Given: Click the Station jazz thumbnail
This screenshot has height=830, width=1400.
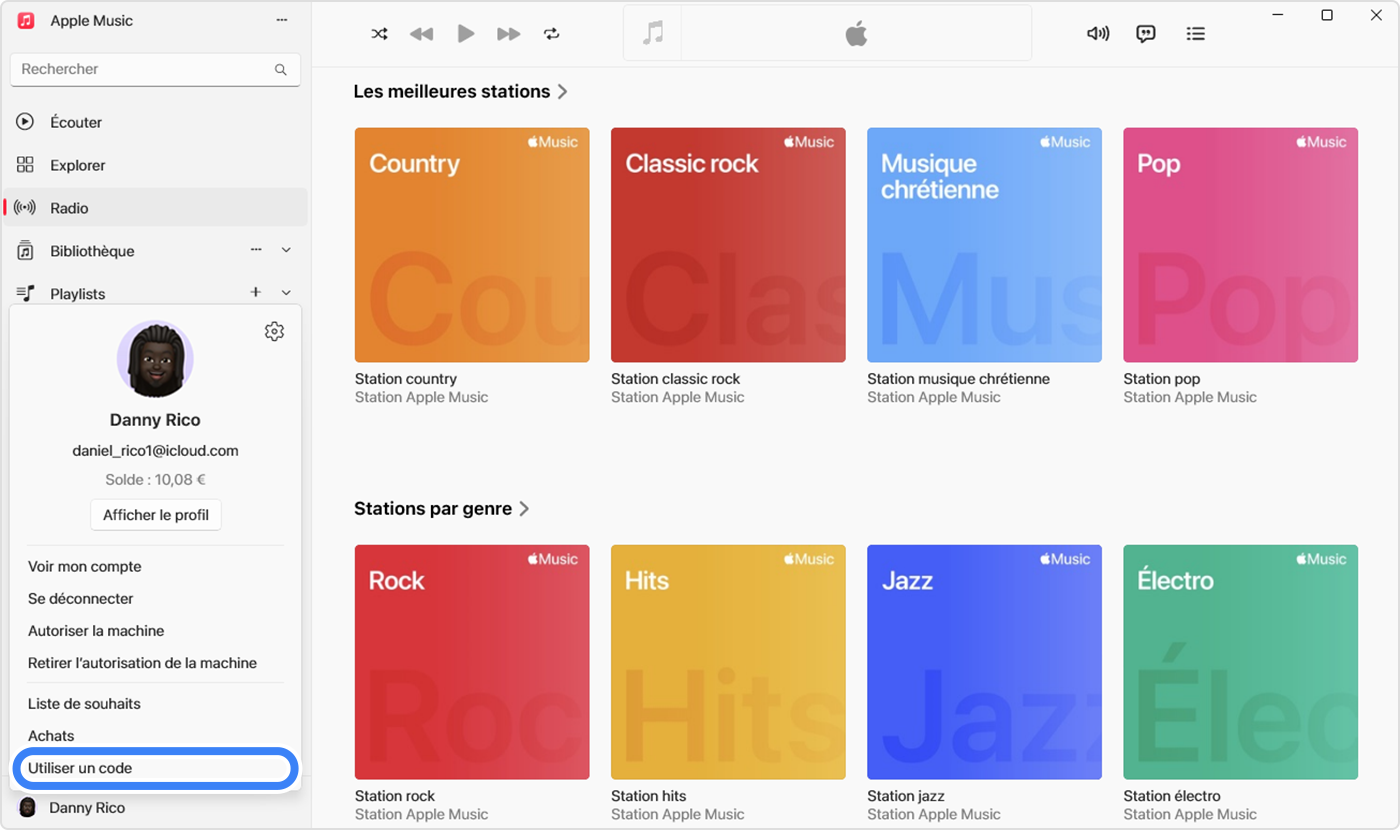Looking at the screenshot, I should pos(984,661).
